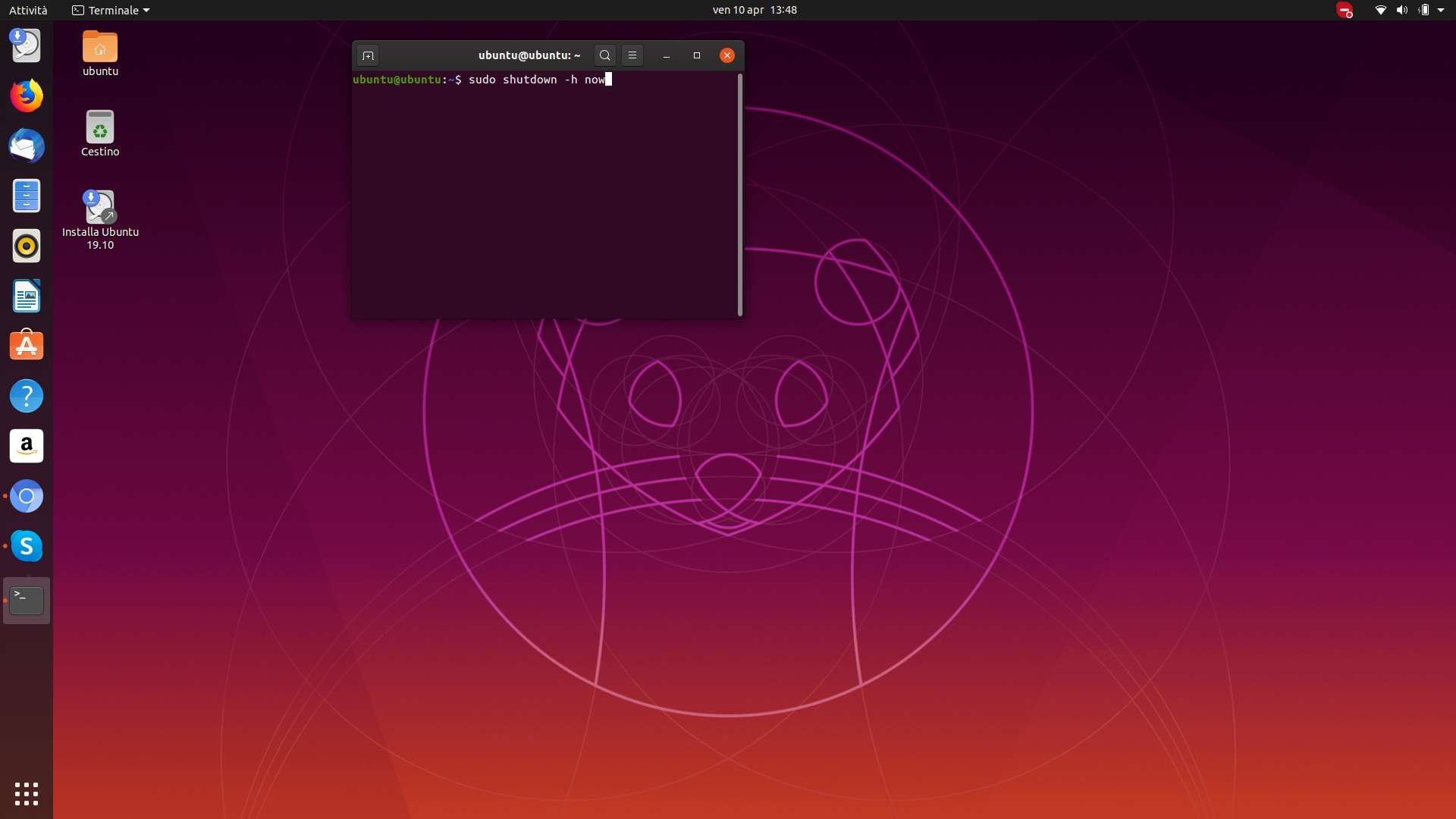Open the Files manager dock icon

pos(27,196)
